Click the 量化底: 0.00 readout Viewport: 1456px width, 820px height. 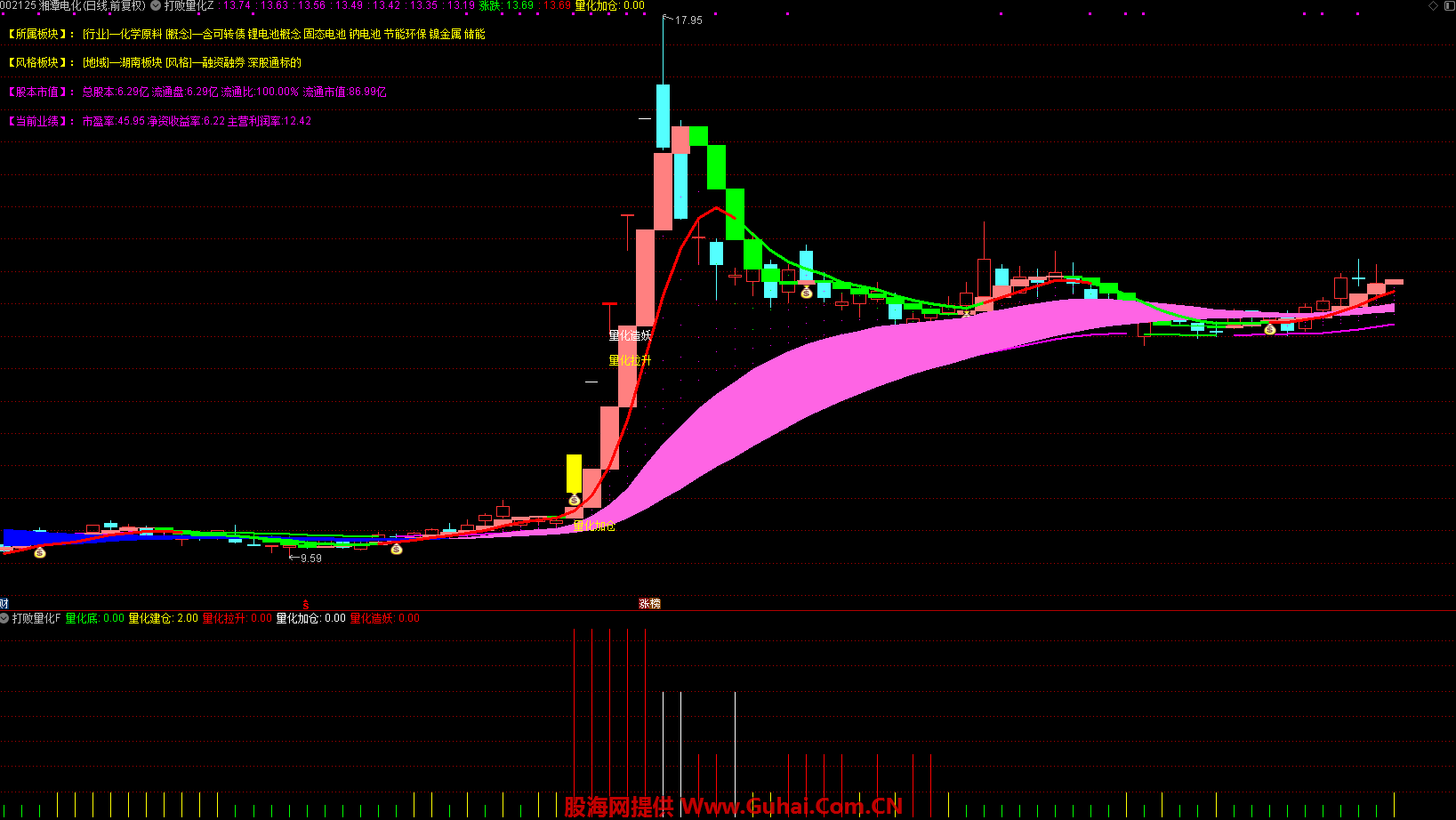(95, 618)
